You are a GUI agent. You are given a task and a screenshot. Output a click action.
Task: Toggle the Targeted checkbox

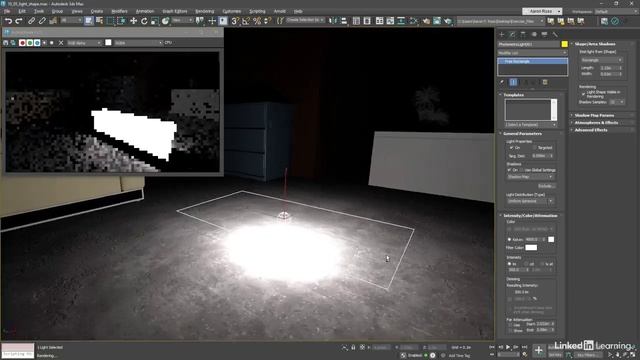[535, 148]
